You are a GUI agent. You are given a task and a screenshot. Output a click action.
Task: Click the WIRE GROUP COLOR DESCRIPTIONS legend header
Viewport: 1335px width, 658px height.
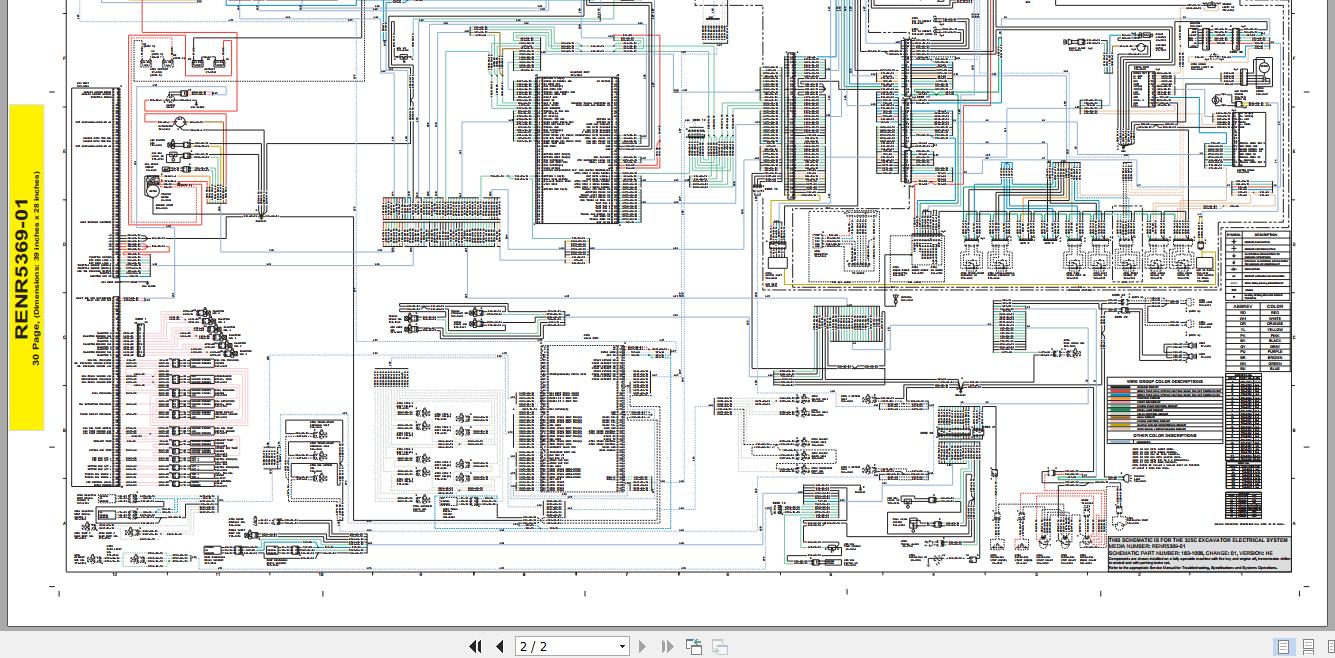tap(1165, 383)
